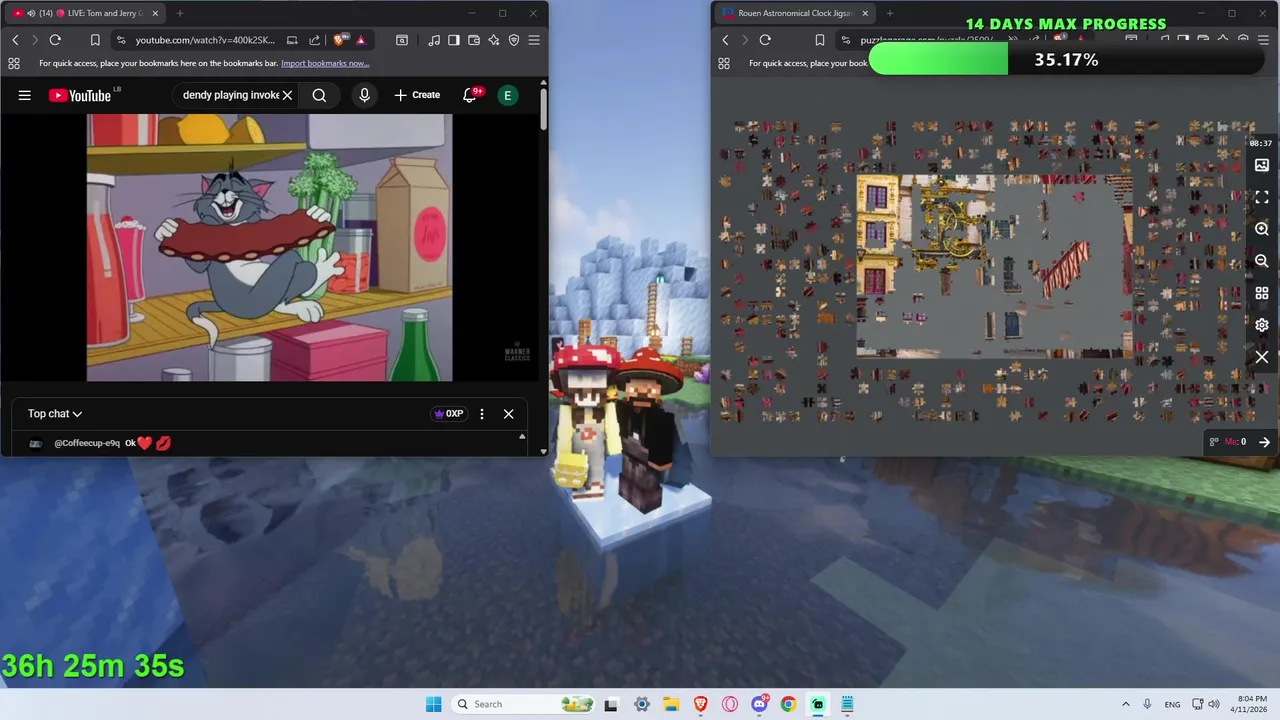Open the YouTube hamburger guide menu

click(x=25, y=95)
